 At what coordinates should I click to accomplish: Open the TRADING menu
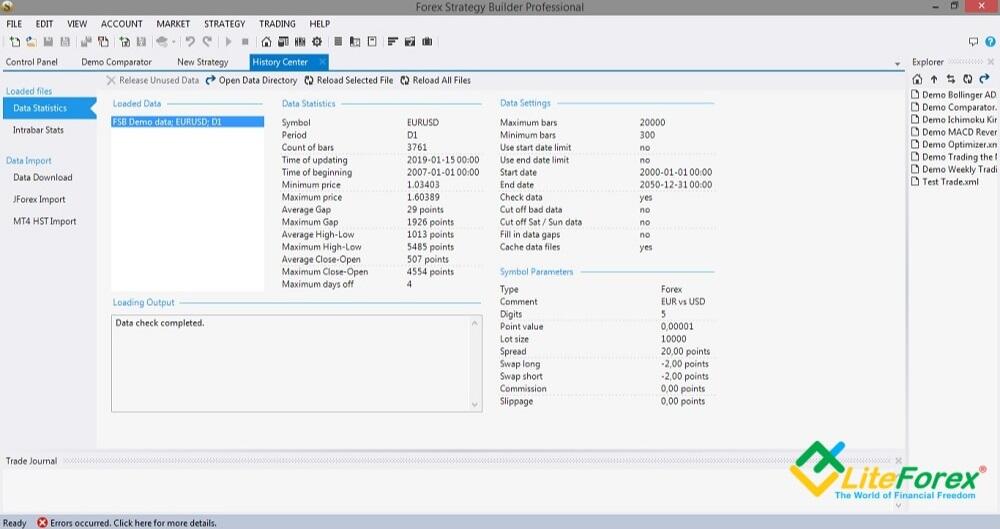pos(277,24)
